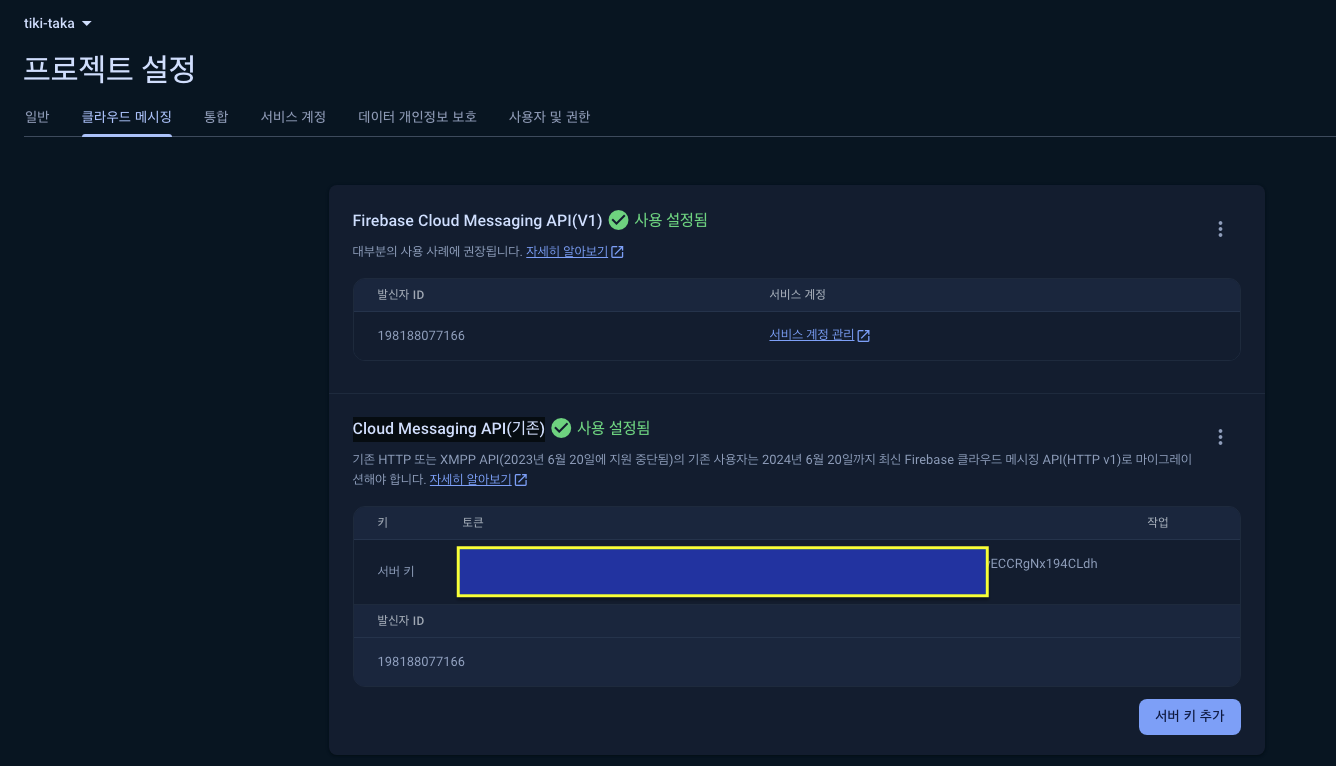
Task: Click the 사용 설정됨 status next to V1 API
Action: click(x=671, y=220)
